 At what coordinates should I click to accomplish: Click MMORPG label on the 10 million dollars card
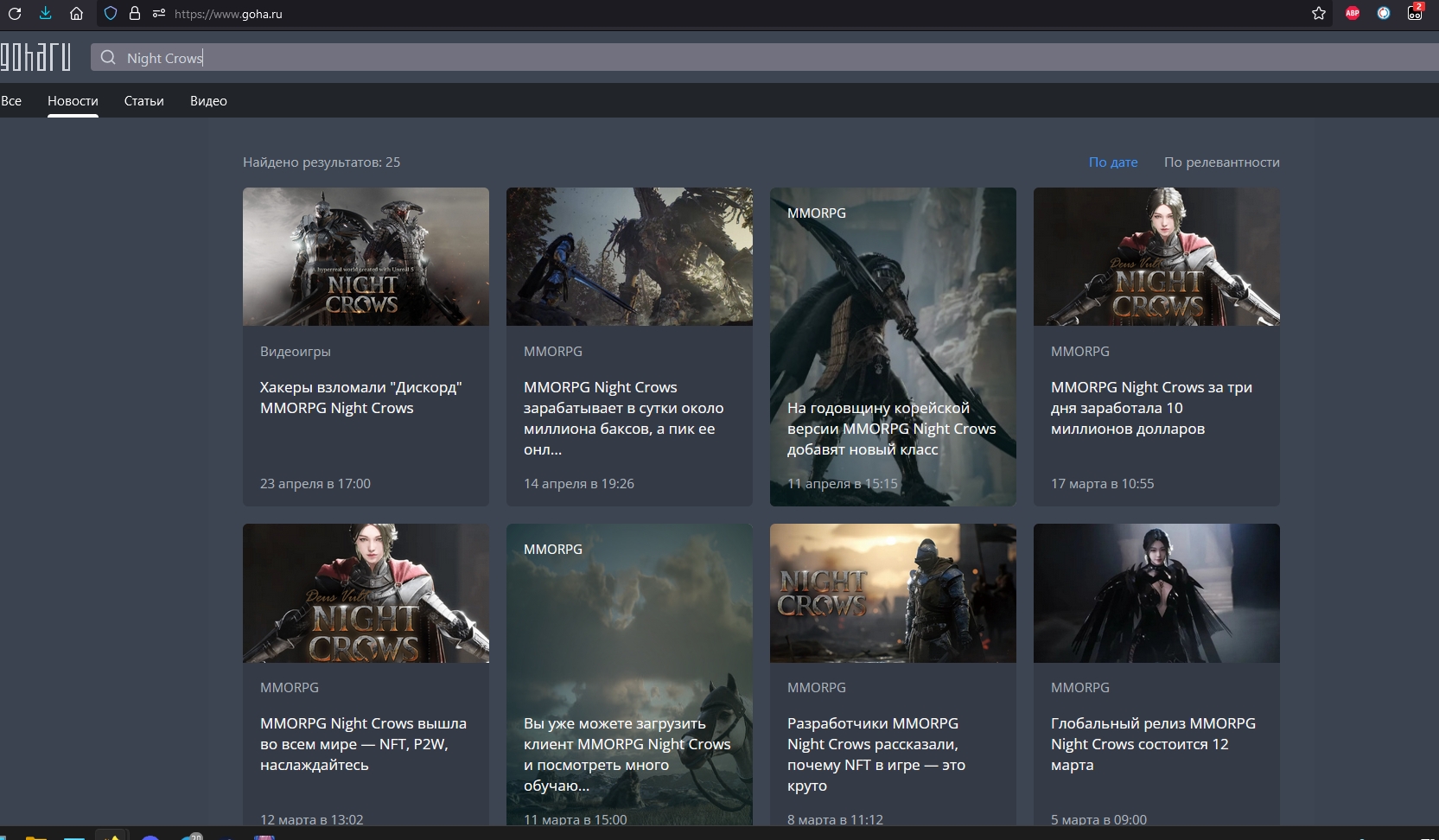coord(1080,352)
